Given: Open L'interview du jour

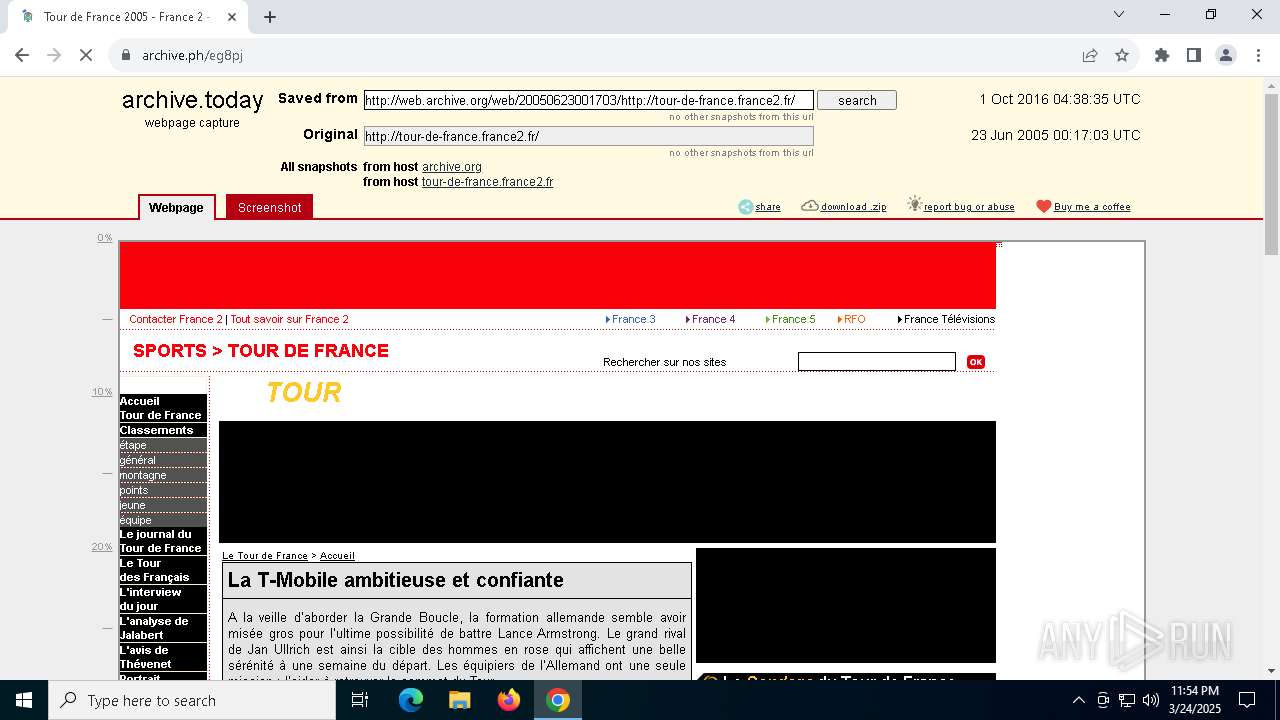Looking at the screenshot, I should point(163,599).
